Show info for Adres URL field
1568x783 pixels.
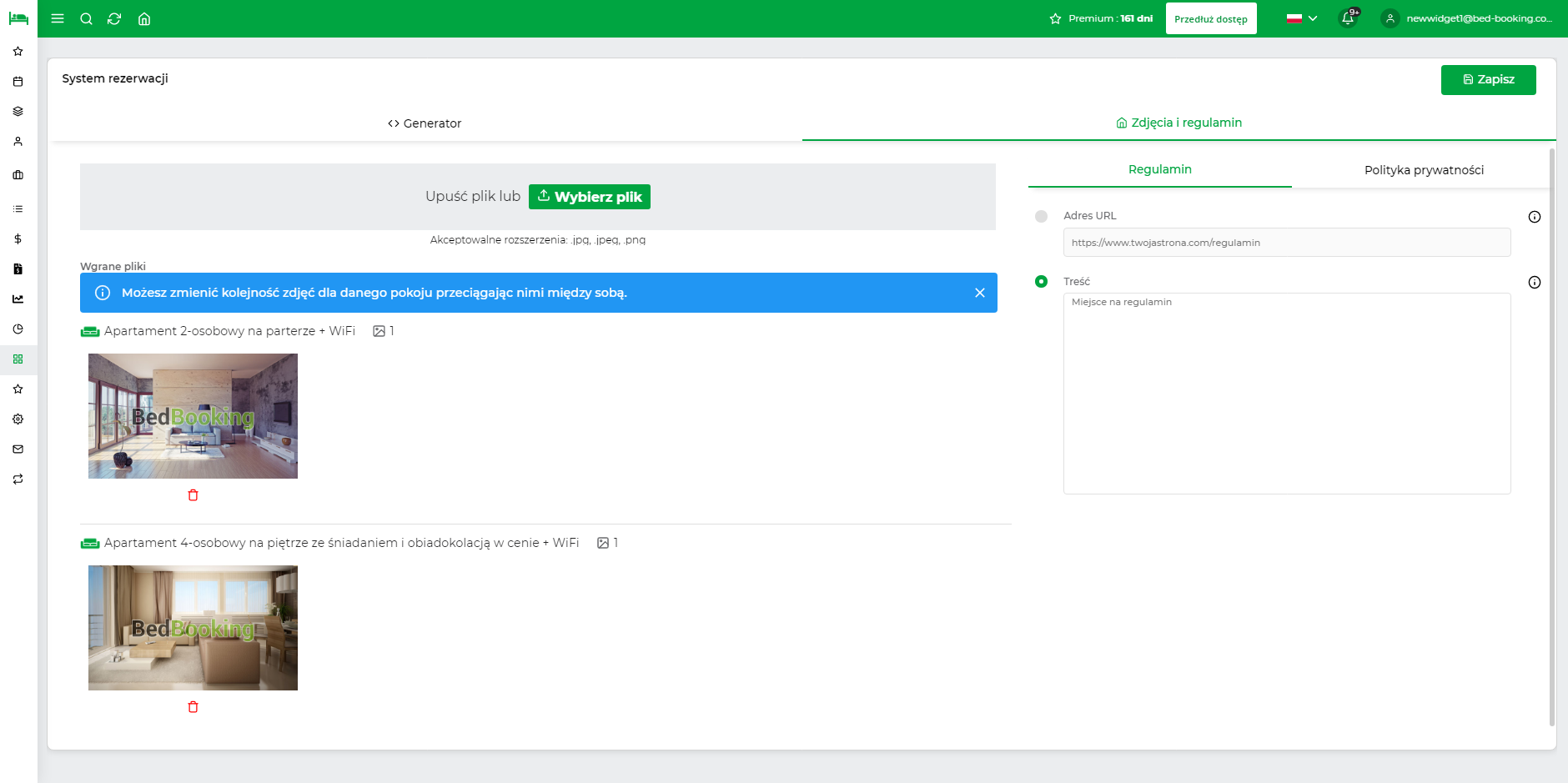point(1534,217)
